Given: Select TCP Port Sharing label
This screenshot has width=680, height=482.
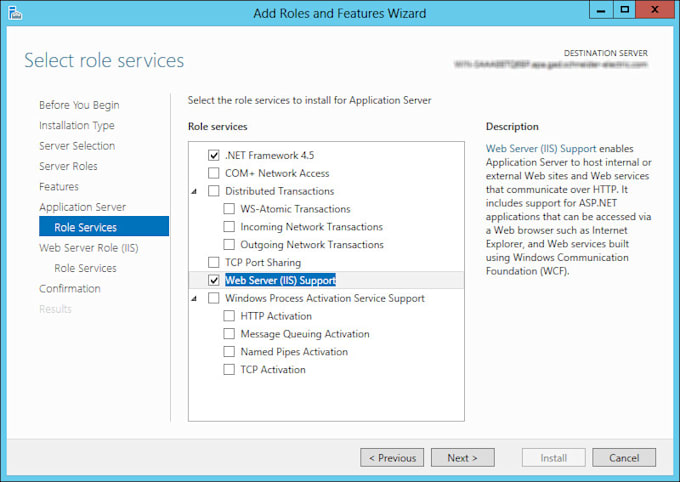Looking at the screenshot, I should tap(263, 262).
